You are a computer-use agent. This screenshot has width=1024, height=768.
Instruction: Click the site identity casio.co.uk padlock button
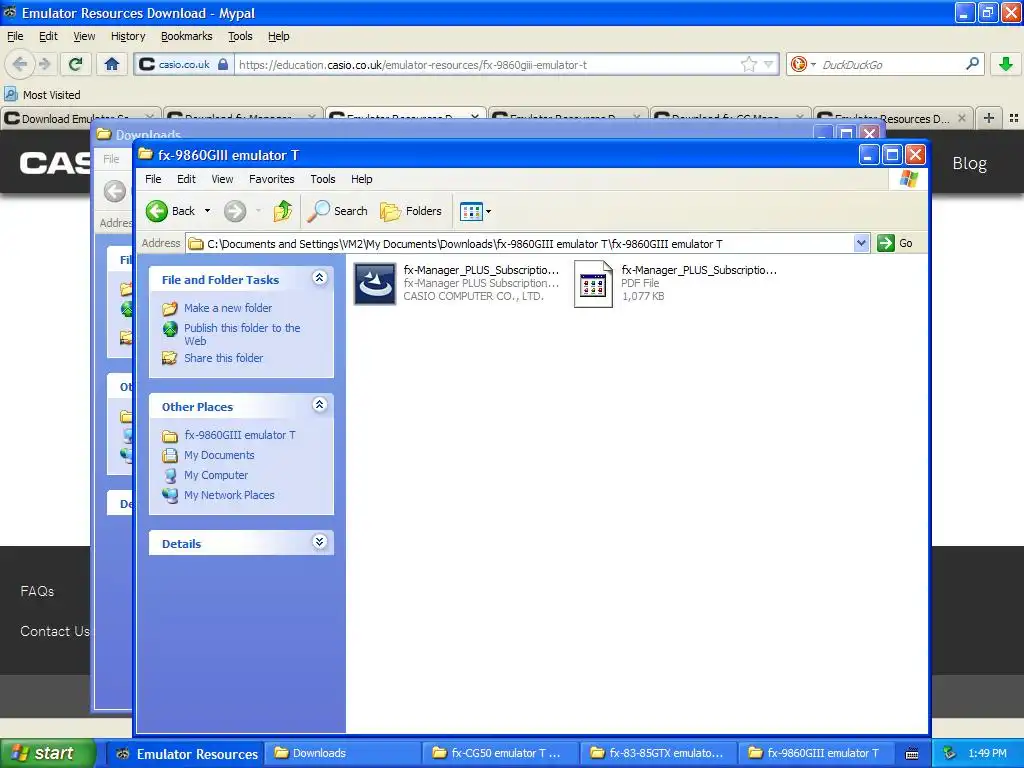184,64
